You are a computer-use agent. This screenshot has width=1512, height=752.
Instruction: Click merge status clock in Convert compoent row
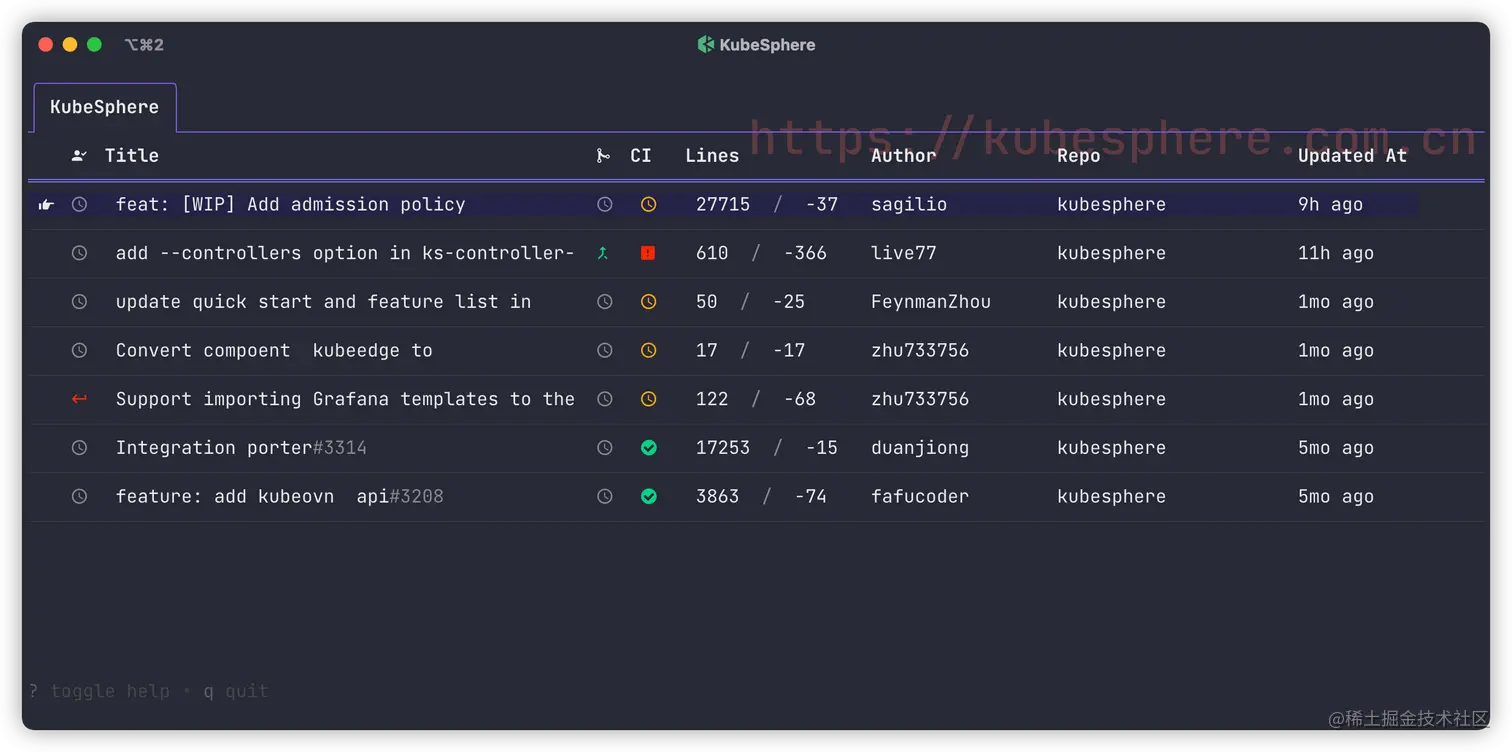605,350
